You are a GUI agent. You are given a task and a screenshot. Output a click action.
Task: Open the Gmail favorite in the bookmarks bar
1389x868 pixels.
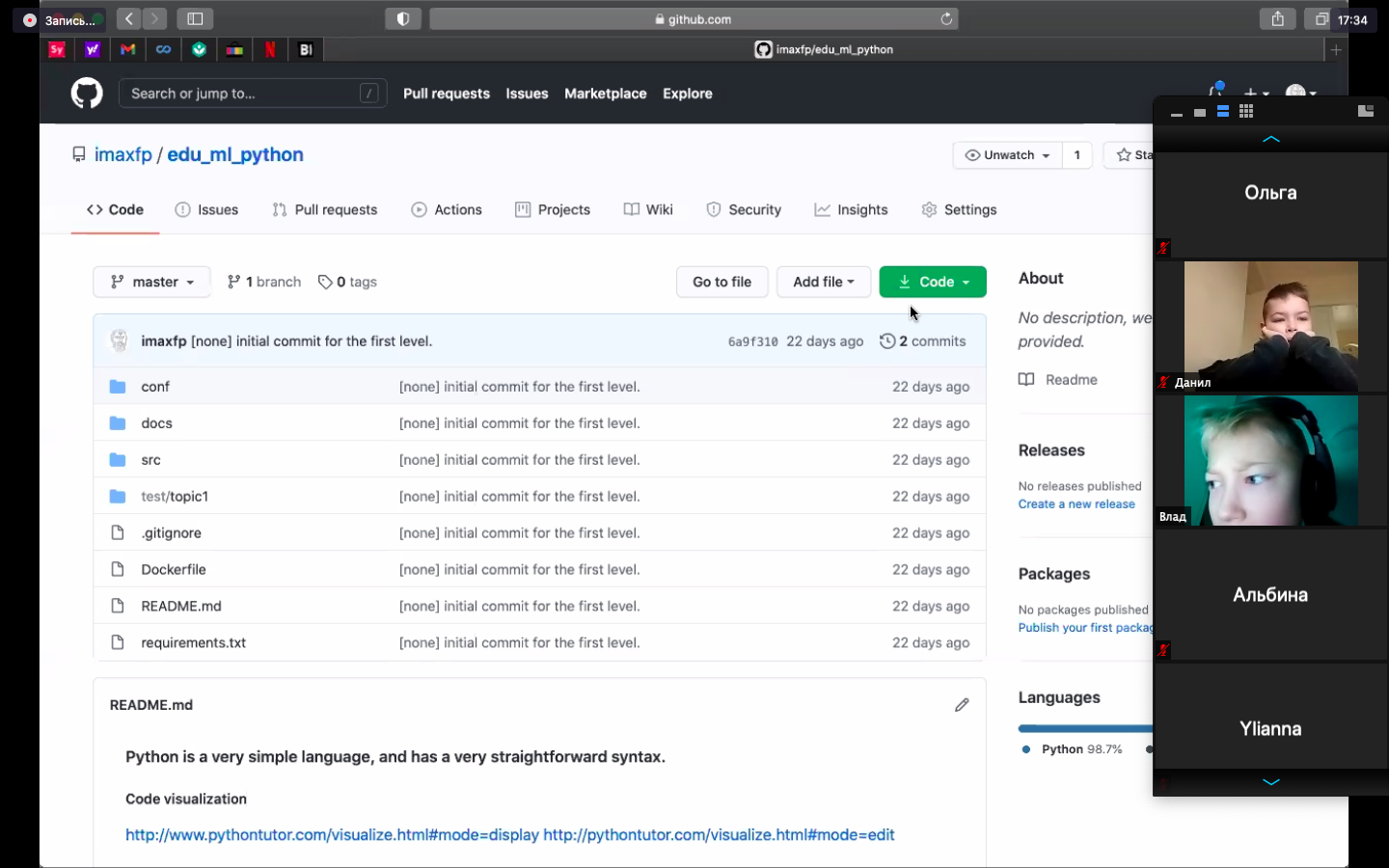[128, 50]
